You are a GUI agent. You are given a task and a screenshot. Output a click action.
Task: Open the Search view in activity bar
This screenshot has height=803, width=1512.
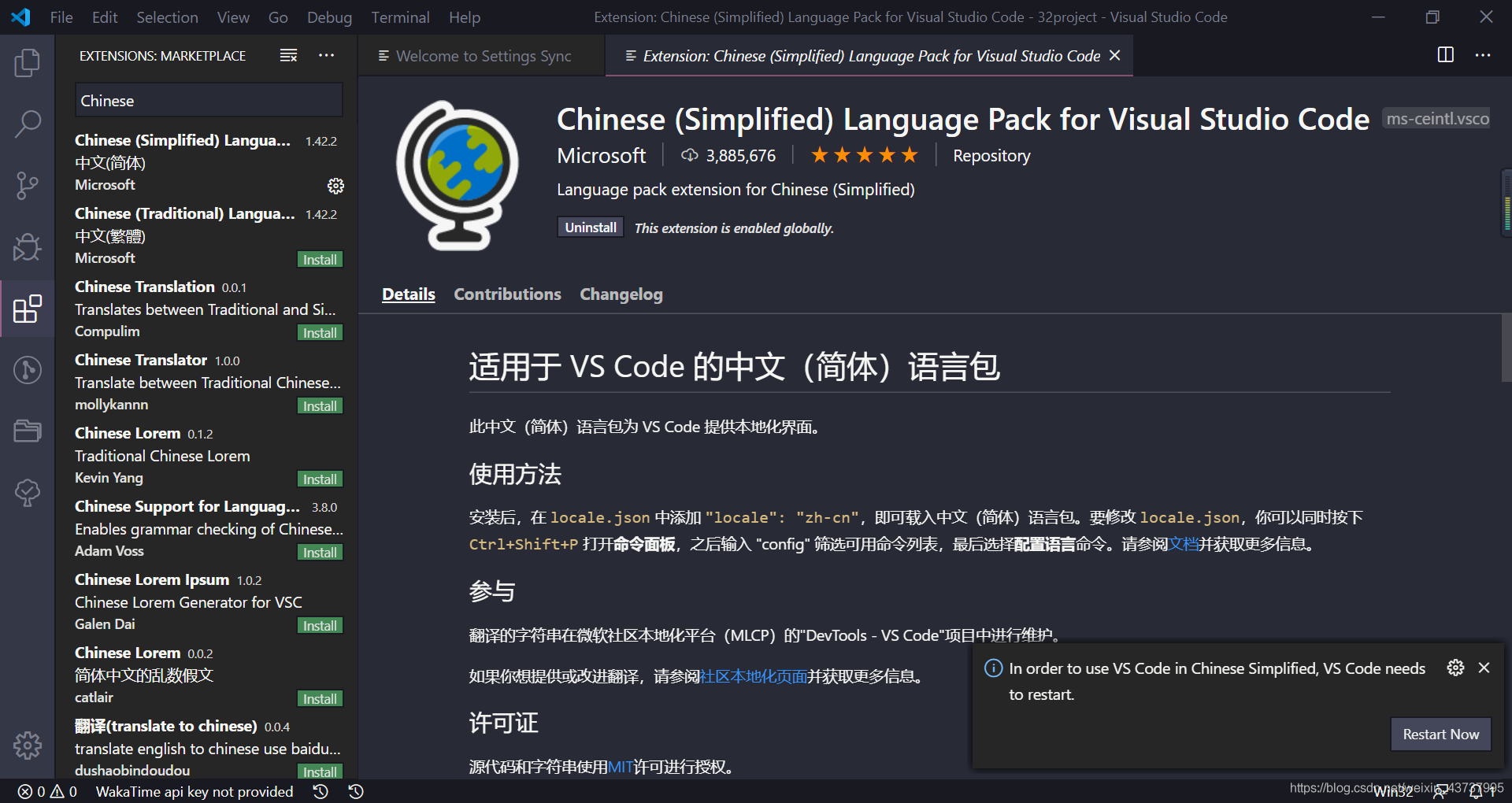click(27, 124)
